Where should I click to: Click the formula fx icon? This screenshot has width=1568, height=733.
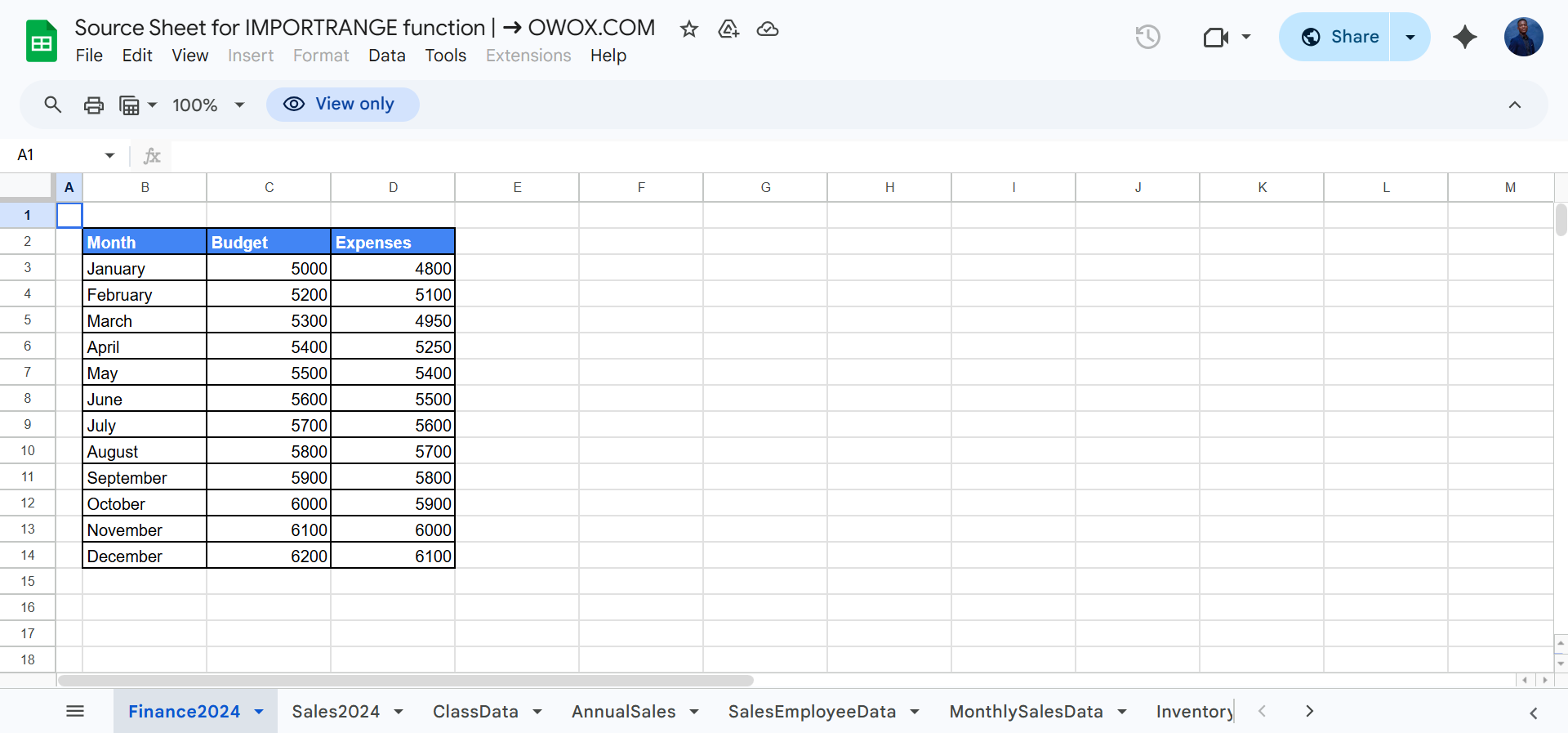[x=152, y=155]
